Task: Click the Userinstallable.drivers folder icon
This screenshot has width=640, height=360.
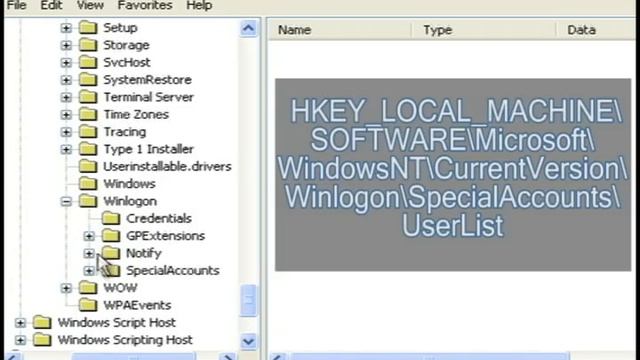Action: click(x=88, y=167)
